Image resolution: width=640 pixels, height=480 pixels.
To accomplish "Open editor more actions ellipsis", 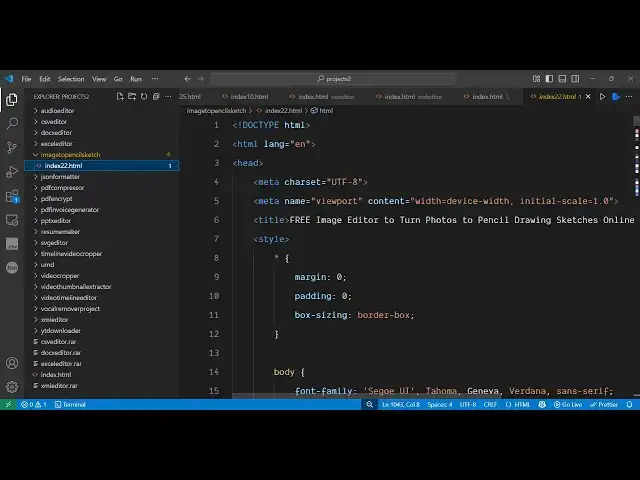I will (629, 97).
